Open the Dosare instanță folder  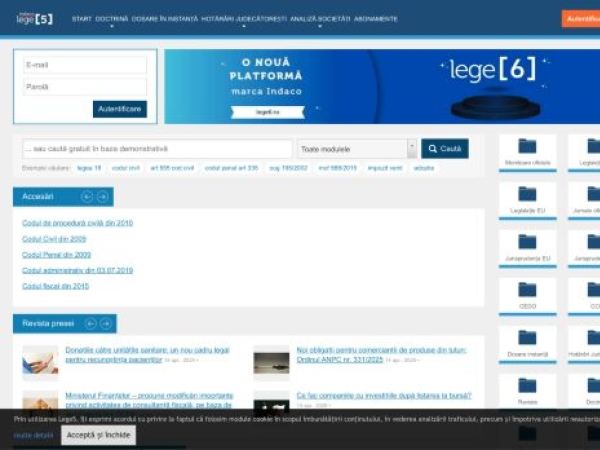527,344
